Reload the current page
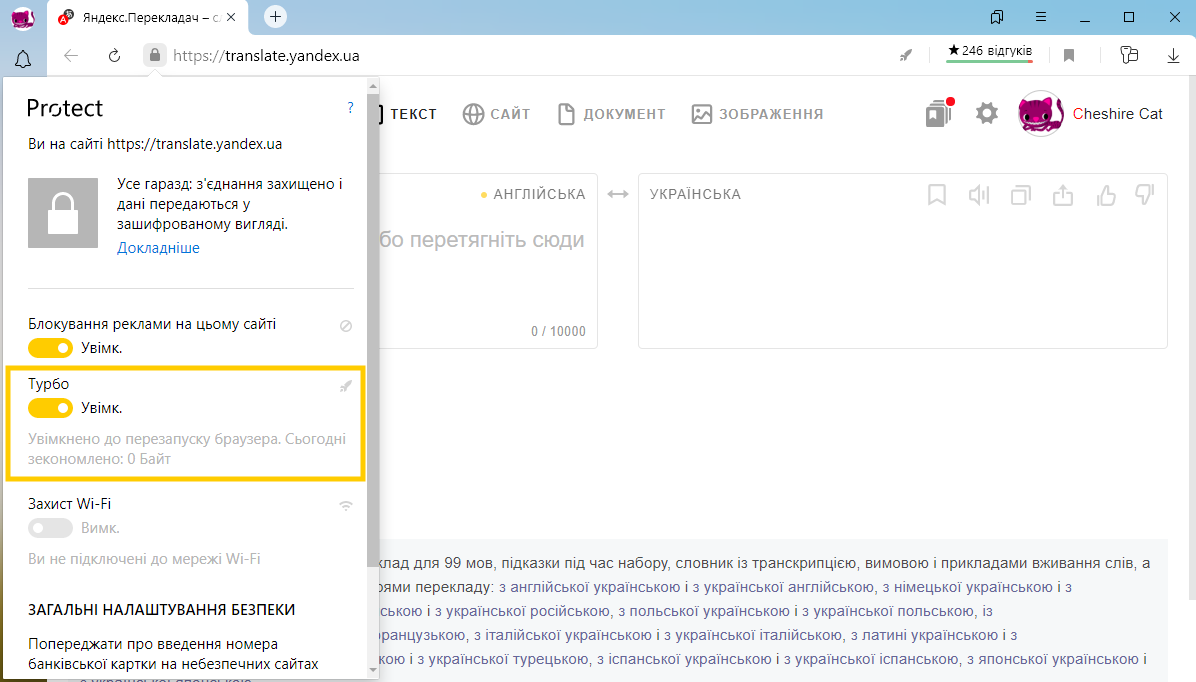The height and width of the screenshot is (682, 1196). point(114,56)
